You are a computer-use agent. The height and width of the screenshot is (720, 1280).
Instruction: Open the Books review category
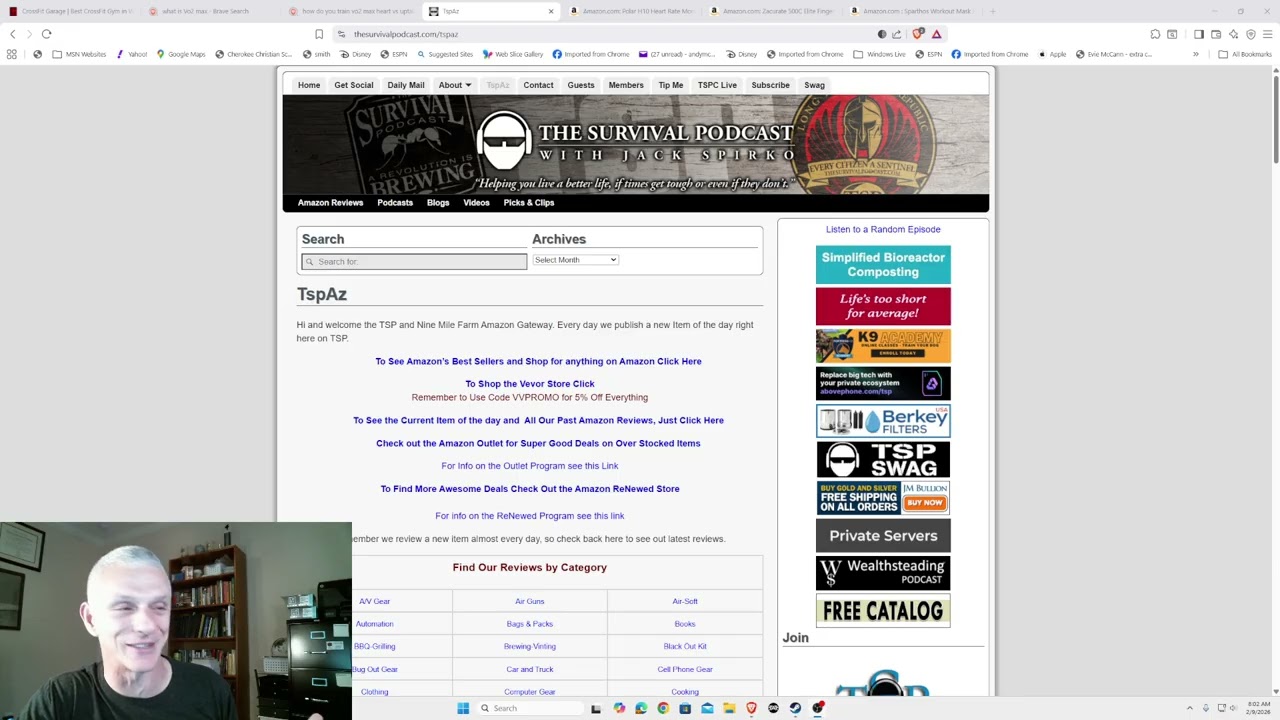[685, 624]
